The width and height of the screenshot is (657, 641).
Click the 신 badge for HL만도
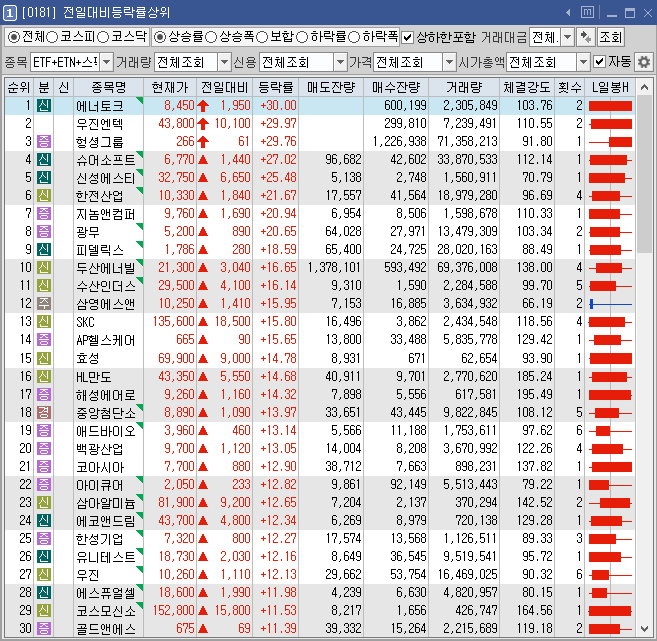[x=44, y=377]
